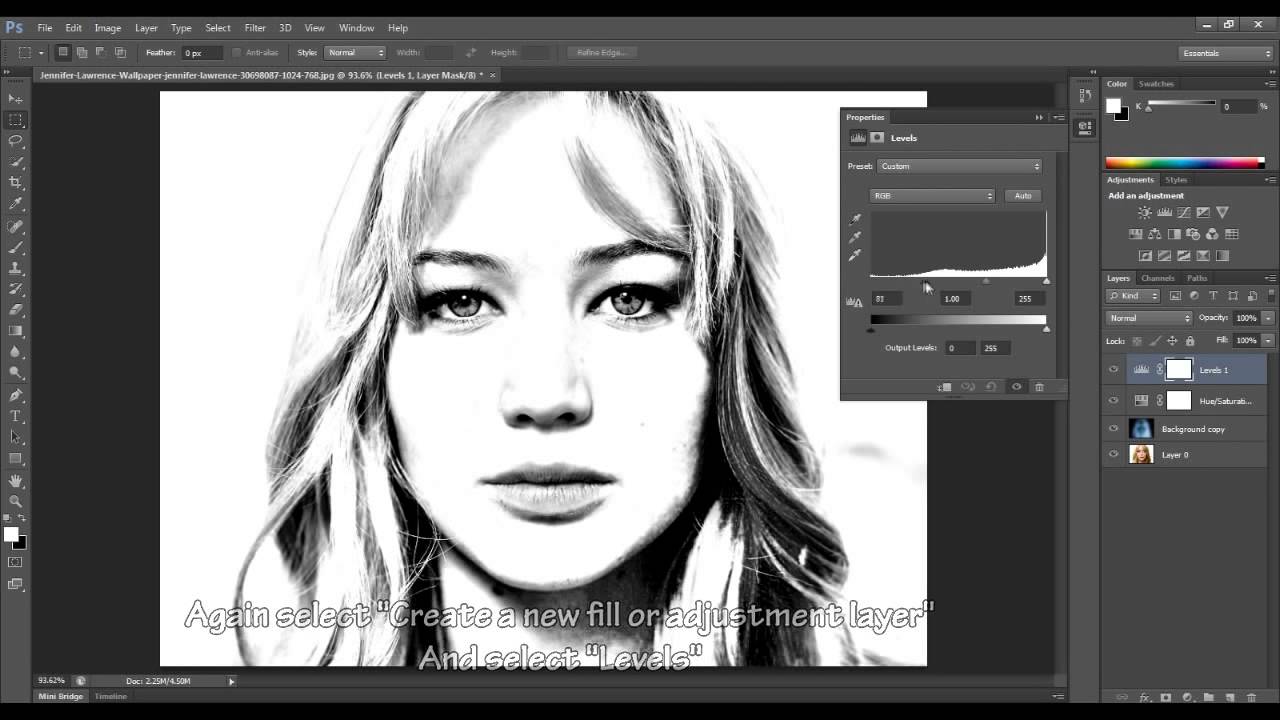Toggle lock all on layer

[x=1190, y=341]
